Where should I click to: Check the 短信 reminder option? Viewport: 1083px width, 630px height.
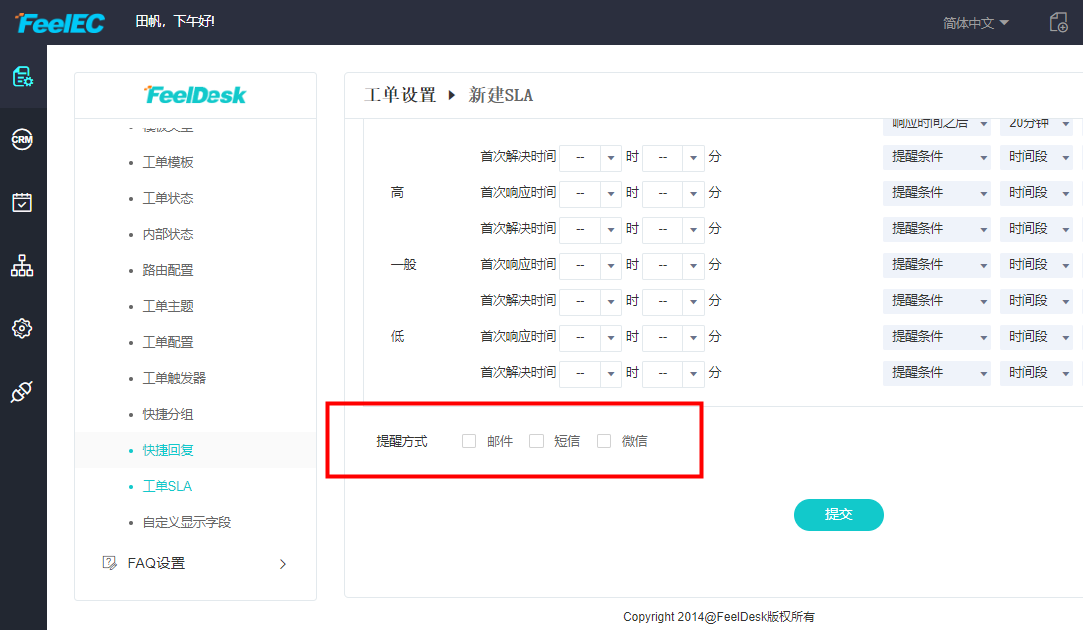(x=536, y=440)
